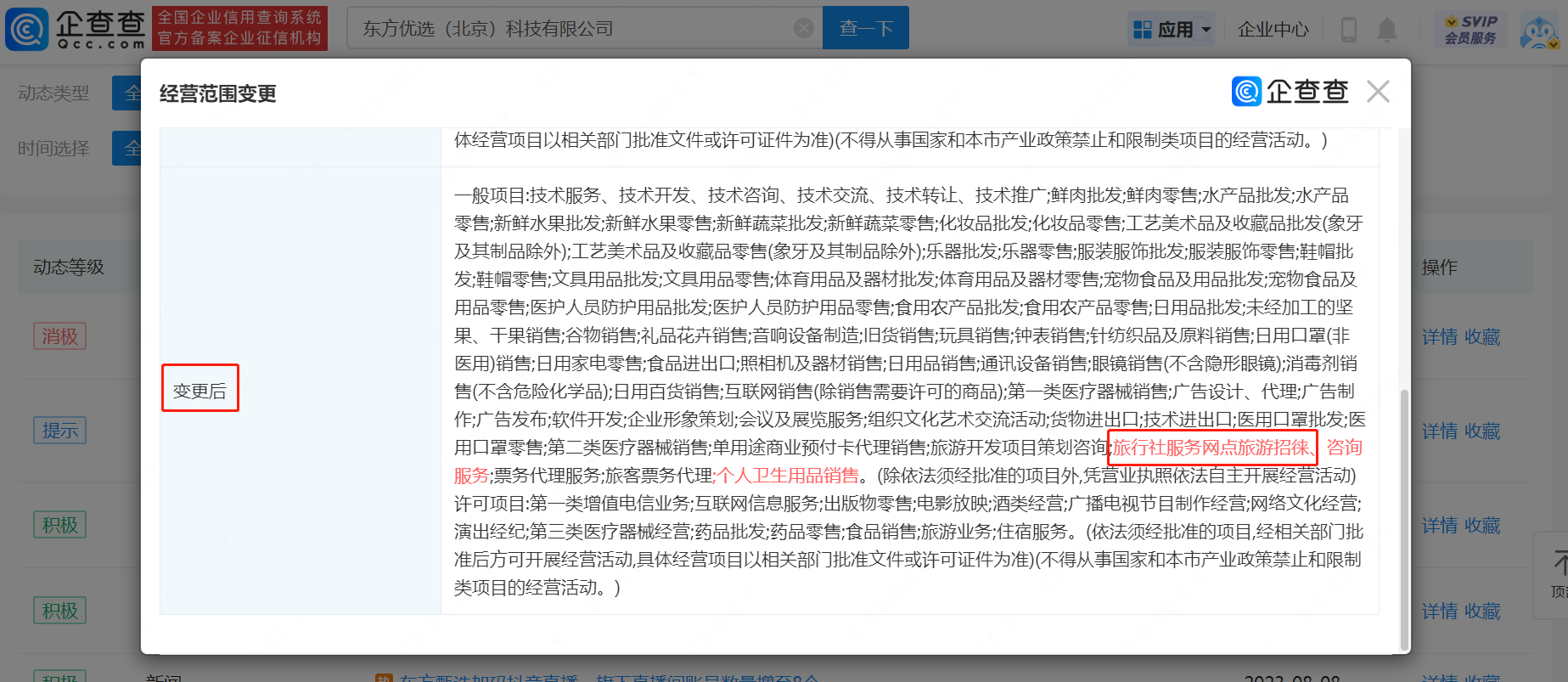Image resolution: width=1568 pixels, height=682 pixels.
Task: Open the 应用 dropdown menu
Action: [x=1172, y=30]
